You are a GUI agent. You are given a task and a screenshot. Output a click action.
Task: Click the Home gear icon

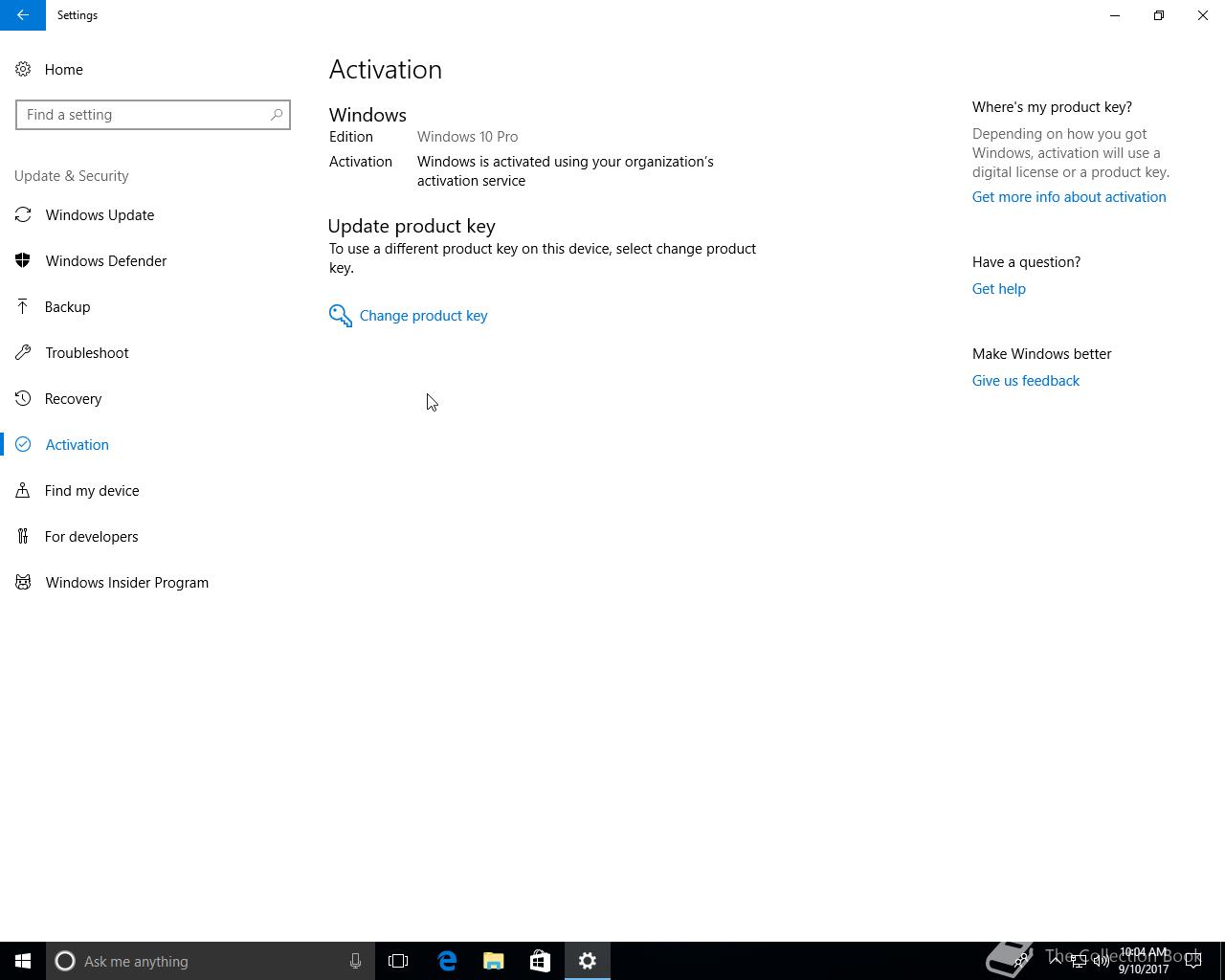tap(23, 70)
